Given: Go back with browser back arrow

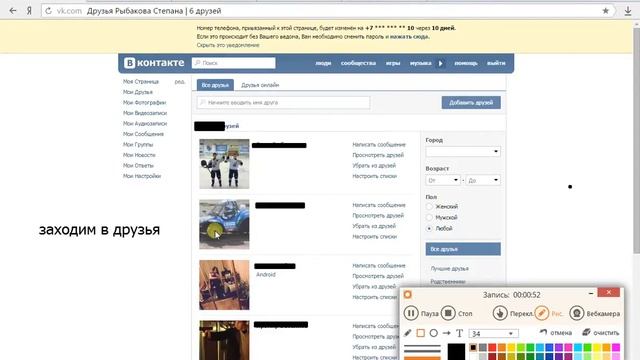Looking at the screenshot, I should click(x=13, y=11).
